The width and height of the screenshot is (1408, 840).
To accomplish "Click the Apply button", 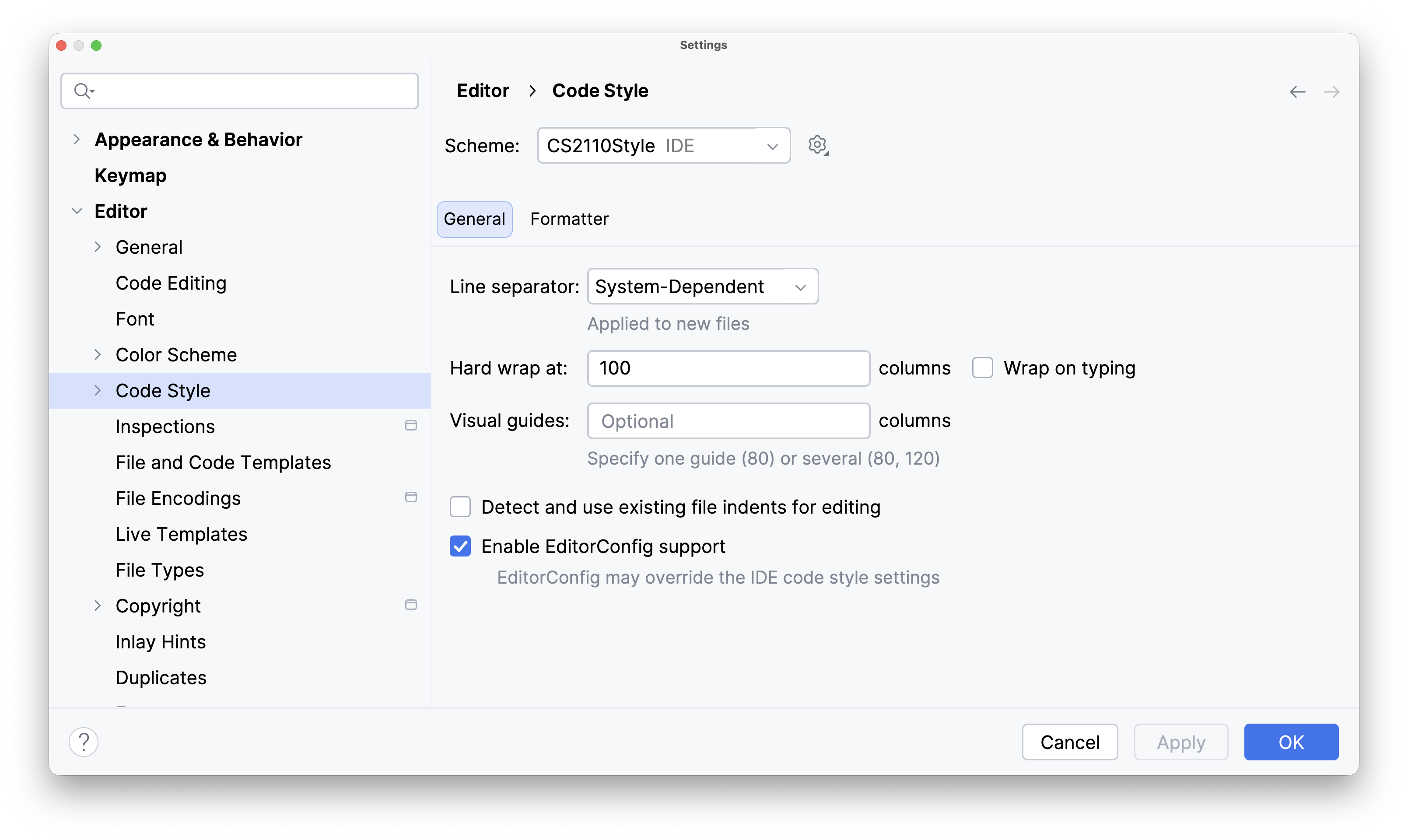I will pyautogui.click(x=1180, y=742).
